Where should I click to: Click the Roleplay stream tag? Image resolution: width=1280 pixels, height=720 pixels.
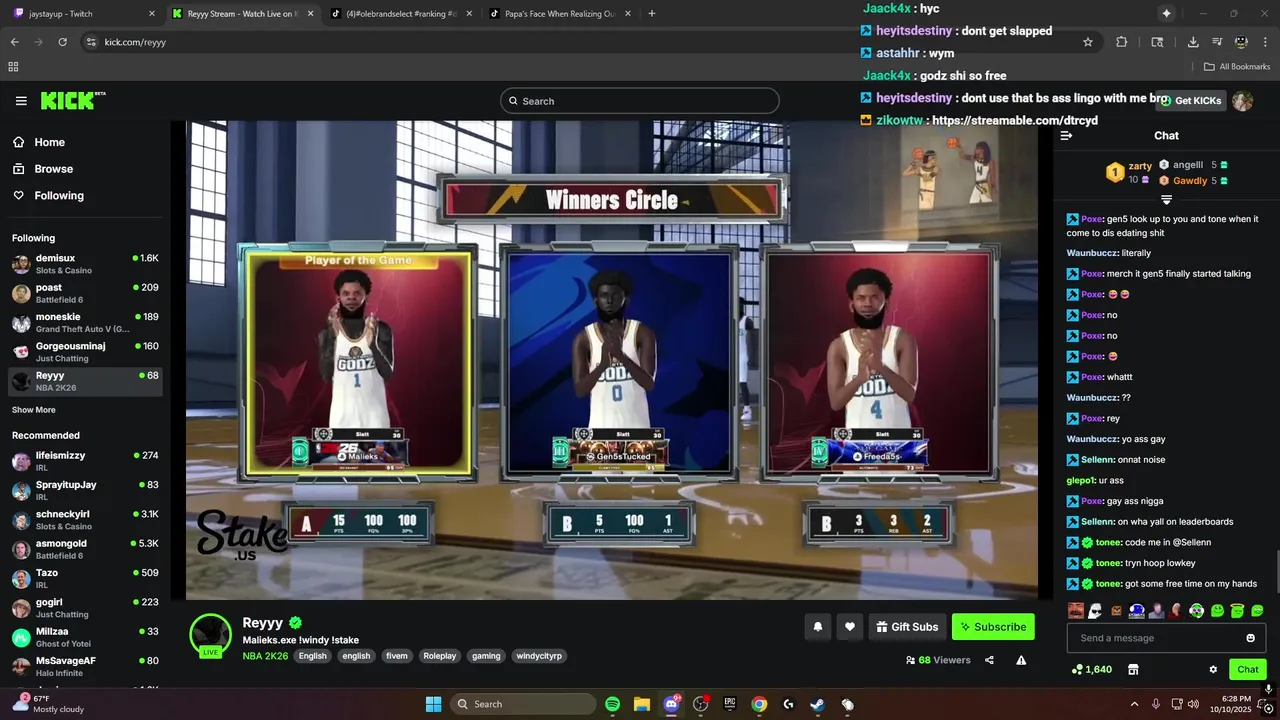click(440, 656)
